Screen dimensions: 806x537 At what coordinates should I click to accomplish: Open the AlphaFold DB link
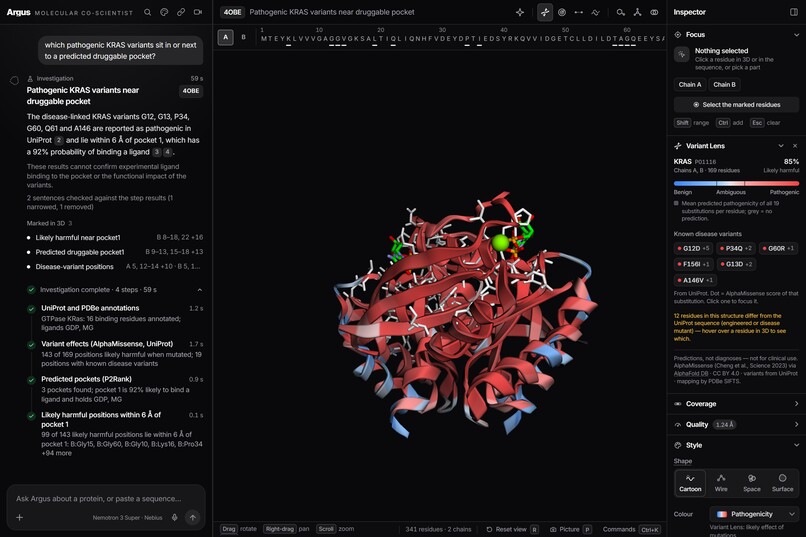(x=691, y=374)
